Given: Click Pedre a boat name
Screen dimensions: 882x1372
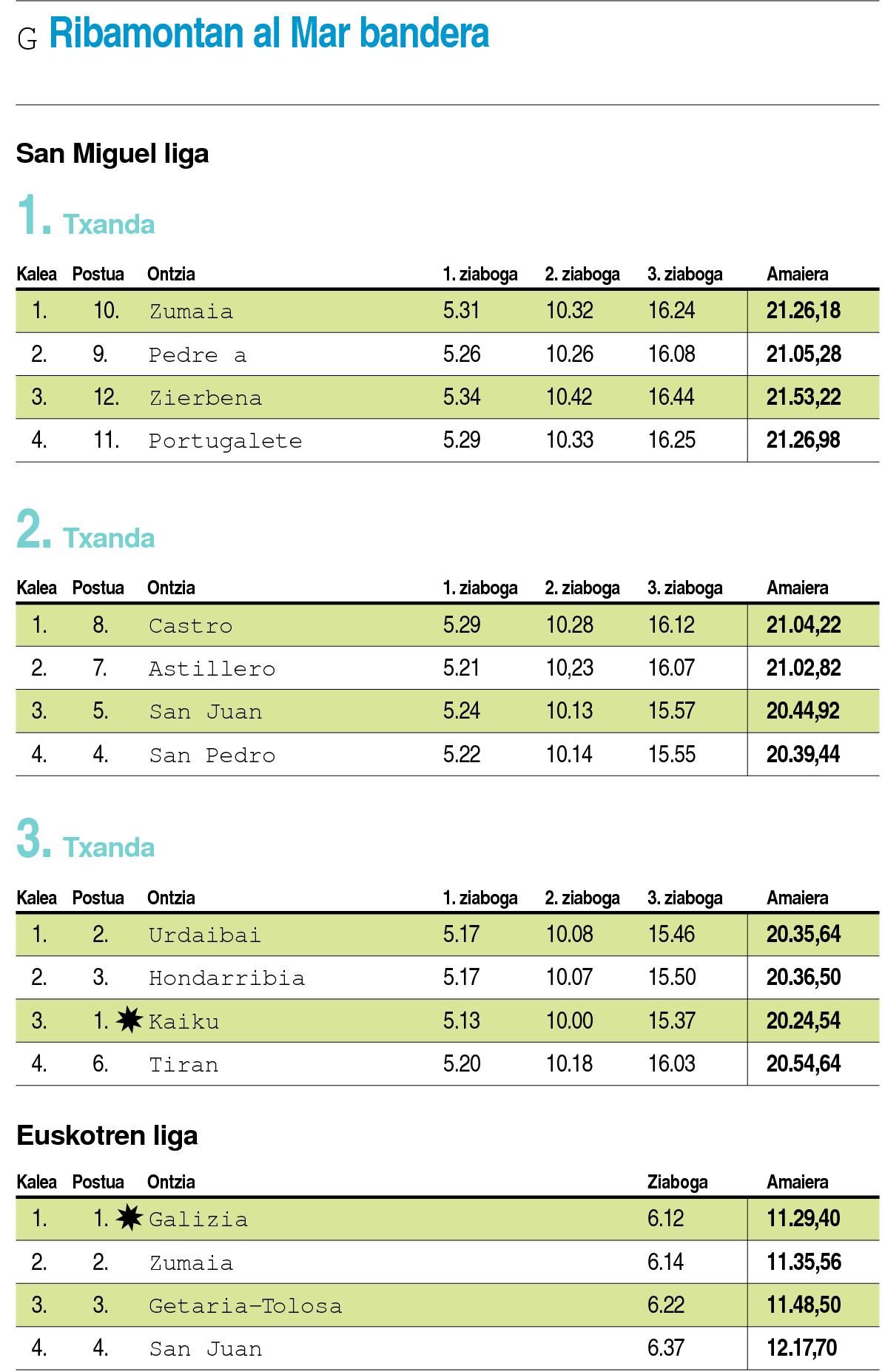Looking at the screenshot, I should pyautogui.click(x=198, y=355).
